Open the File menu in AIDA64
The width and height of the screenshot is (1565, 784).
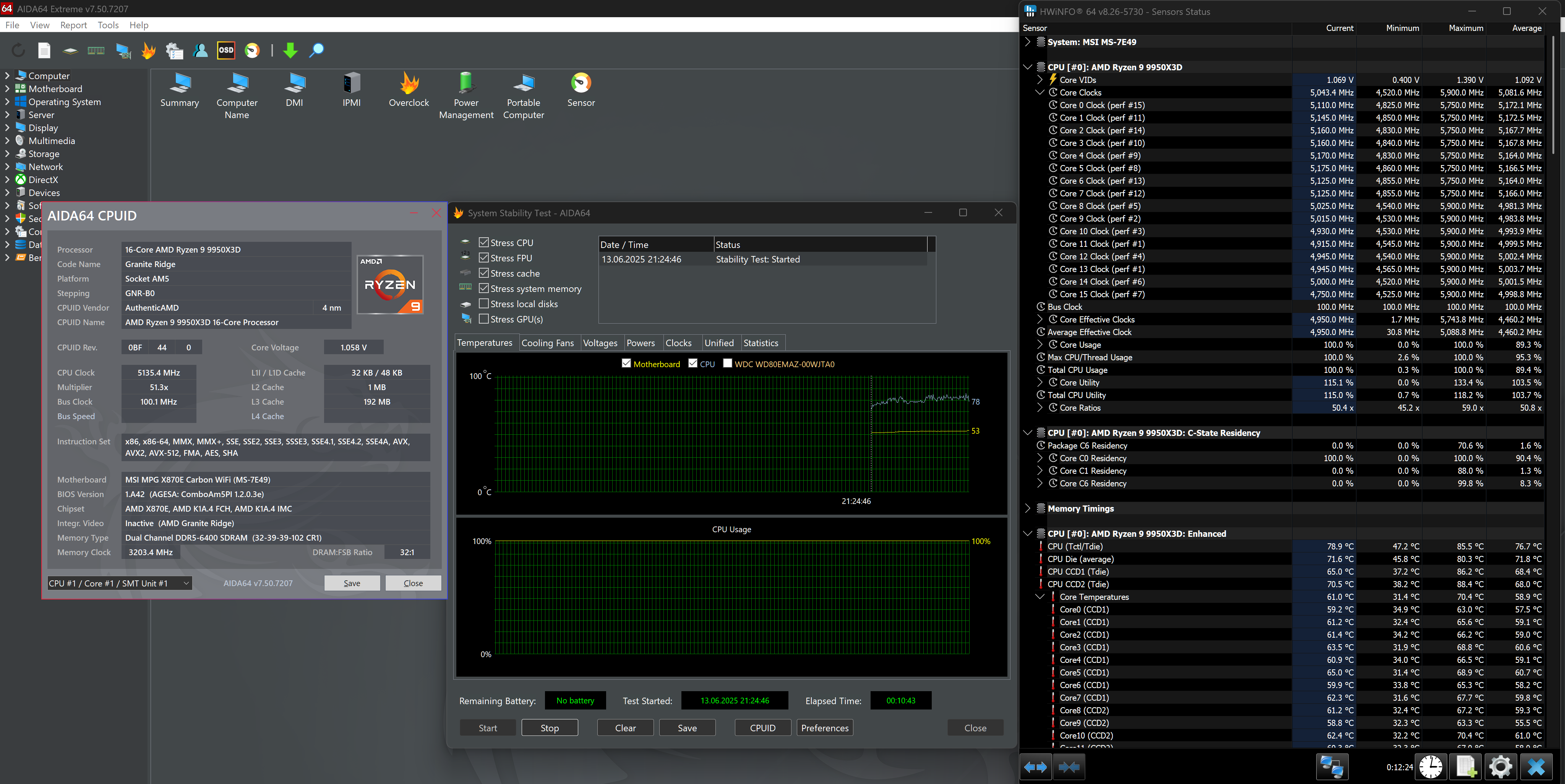click(12, 25)
